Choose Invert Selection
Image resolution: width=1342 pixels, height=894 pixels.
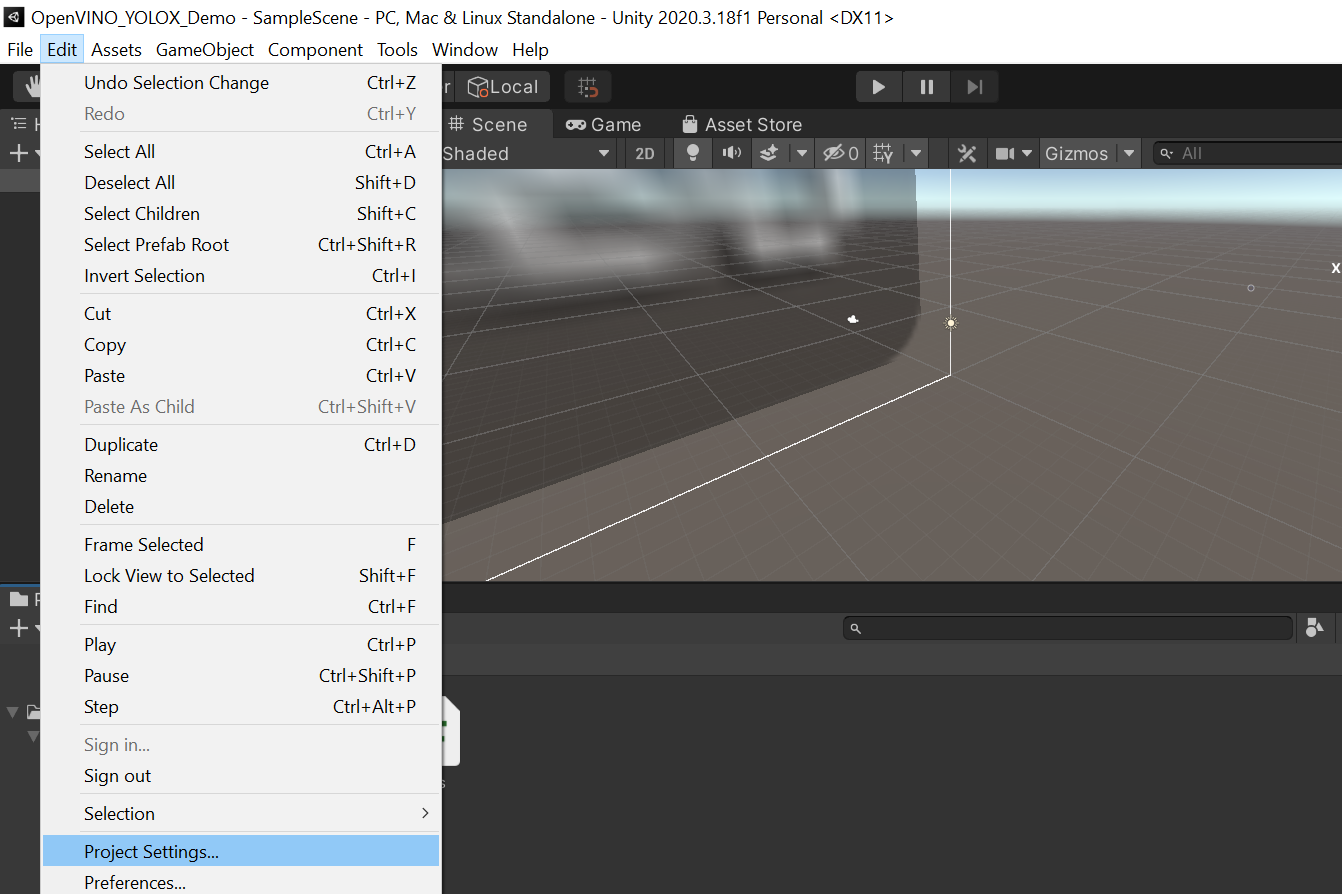[x=241, y=276]
